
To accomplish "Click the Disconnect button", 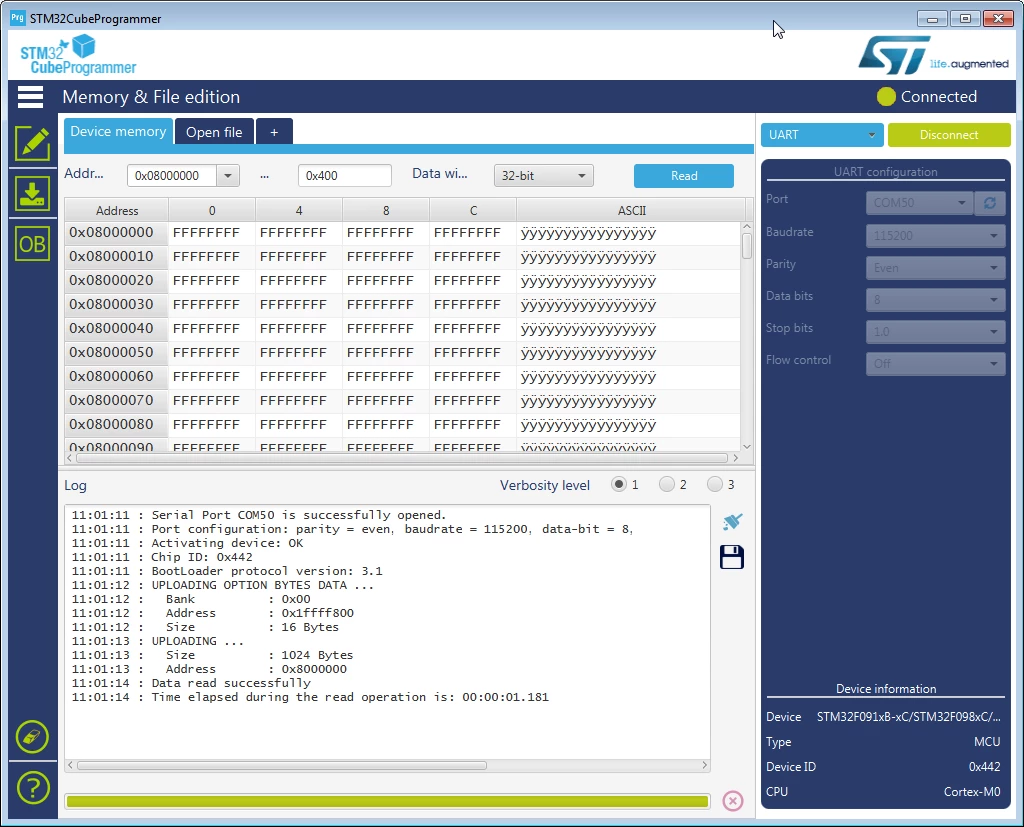I will (x=949, y=135).
